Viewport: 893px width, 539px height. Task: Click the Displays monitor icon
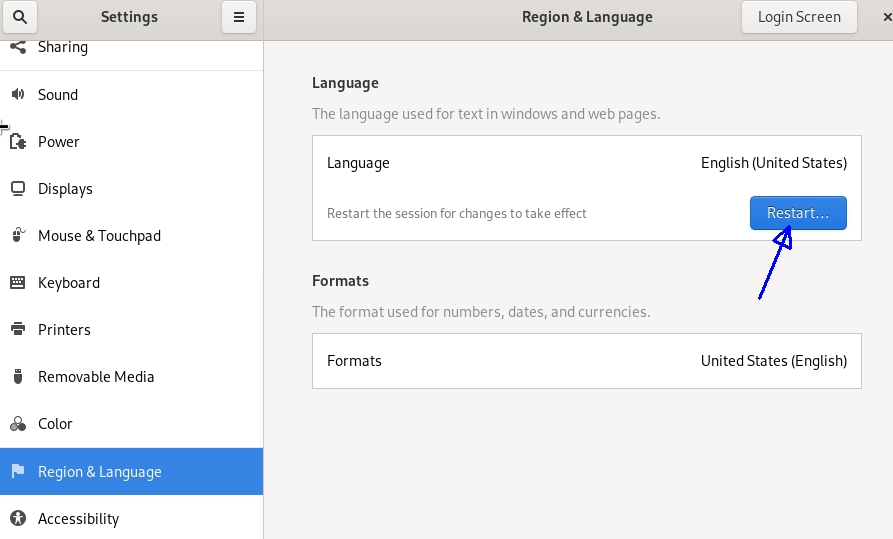point(18,189)
